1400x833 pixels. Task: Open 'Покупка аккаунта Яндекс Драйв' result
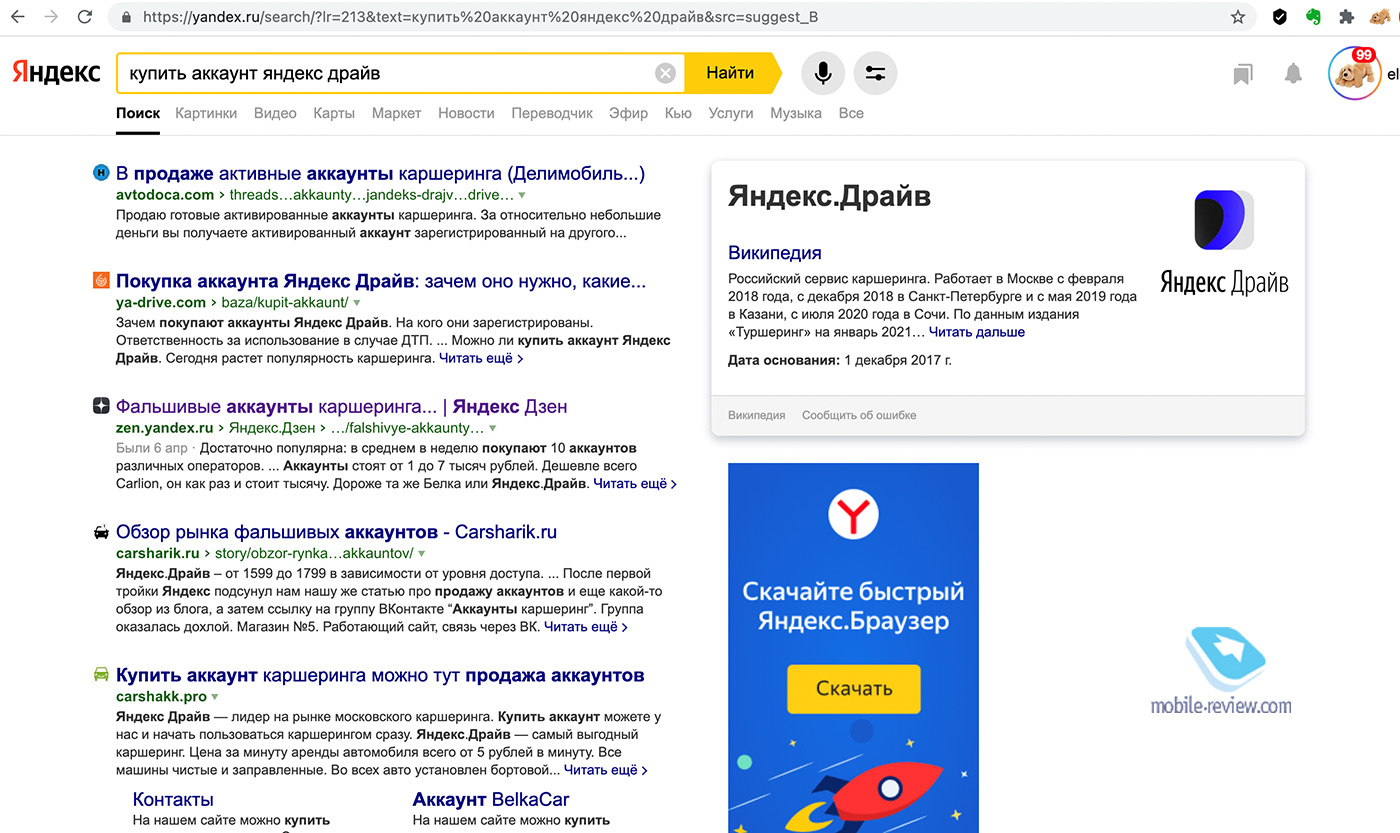pyautogui.click(x=381, y=281)
